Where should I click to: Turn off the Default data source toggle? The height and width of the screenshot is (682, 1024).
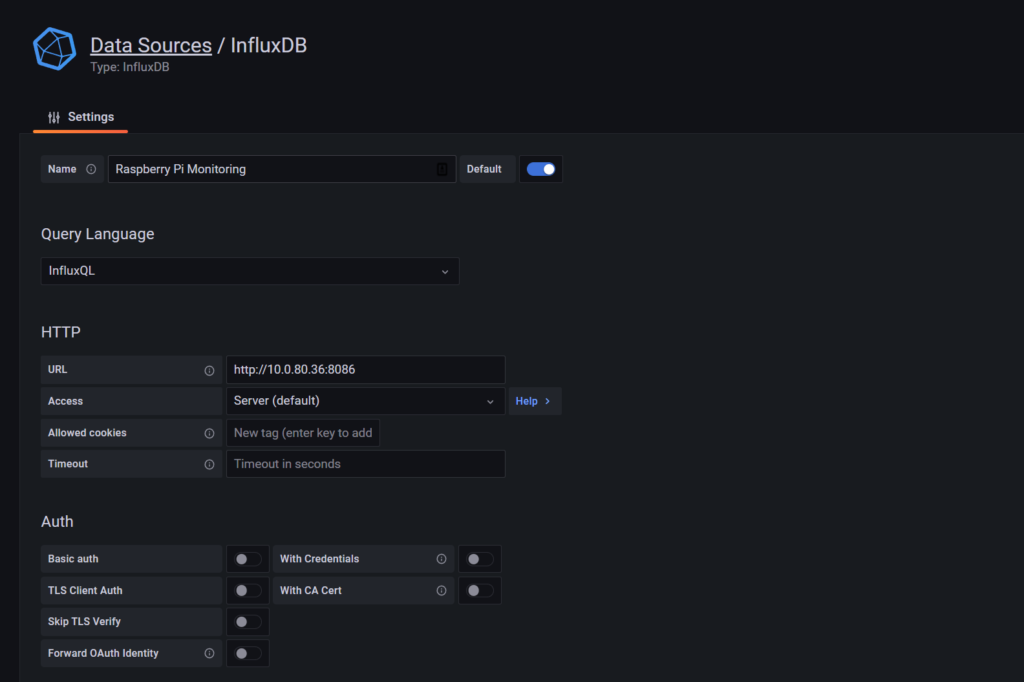tap(541, 169)
